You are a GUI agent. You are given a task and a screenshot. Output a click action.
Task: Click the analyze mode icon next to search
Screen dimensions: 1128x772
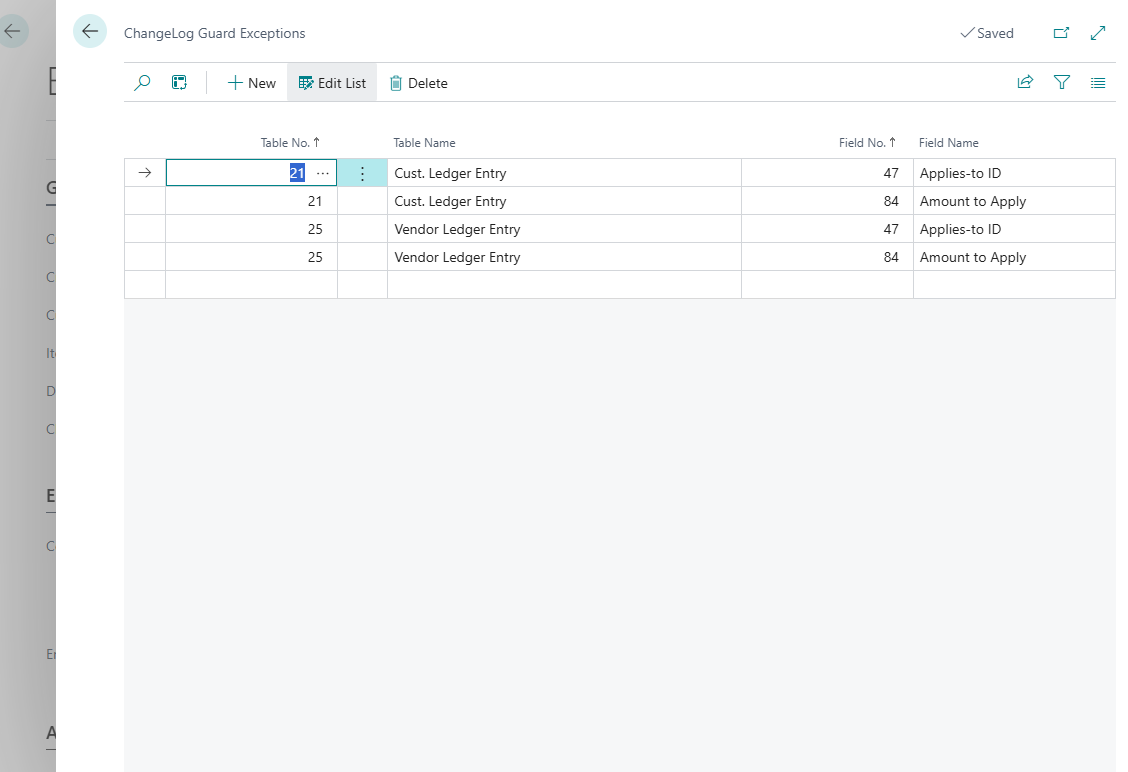pos(179,83)
